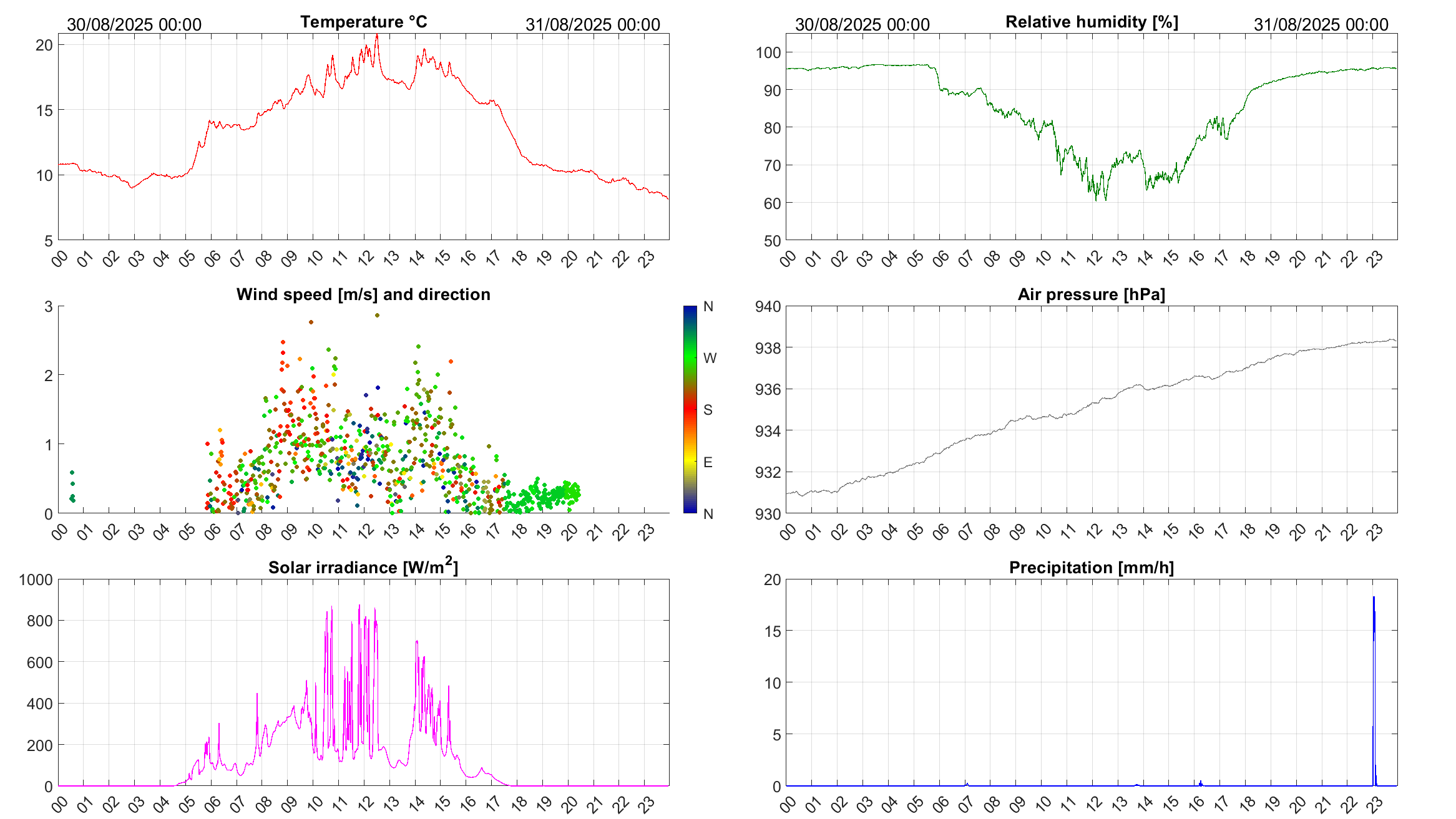The width and height of the screenshot is (1456, 819).
Task: Click the 31/08/2025 00:00 label above humidity
Action: coord(1321,25)
